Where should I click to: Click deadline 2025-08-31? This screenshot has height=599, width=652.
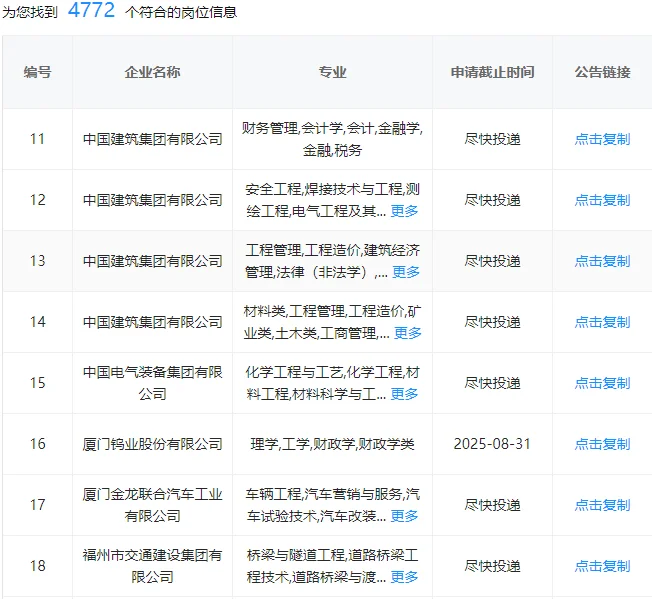pos(492,444)
